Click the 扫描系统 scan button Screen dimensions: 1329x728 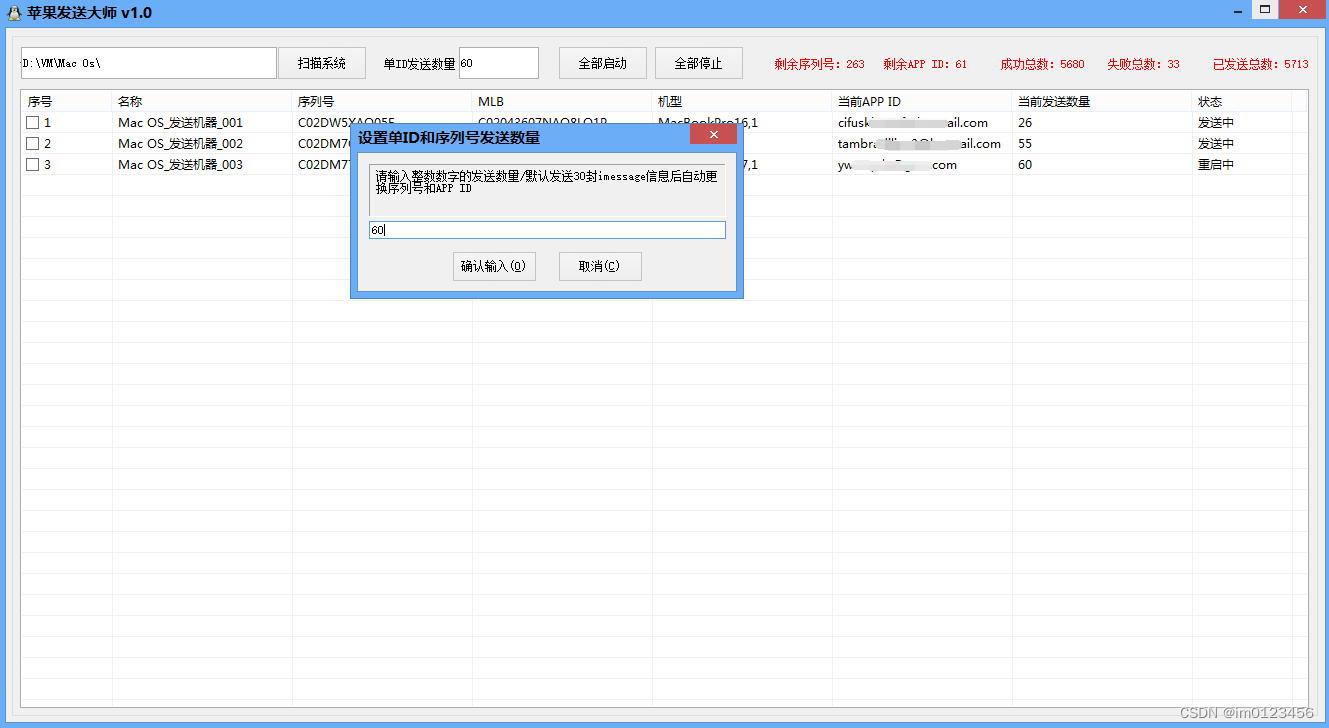click(322, 63)
